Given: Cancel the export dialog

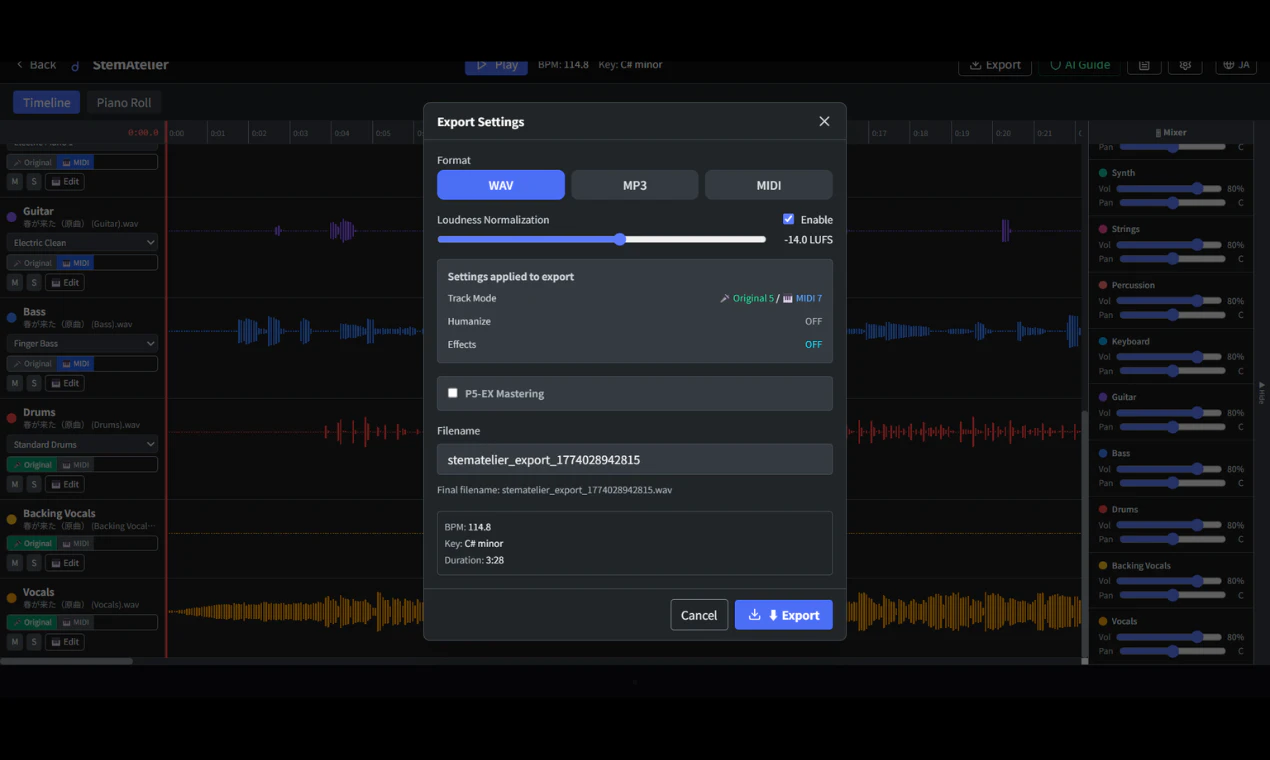Looking at the screenshot, I should pyautogui.click(x=698, y=615).
